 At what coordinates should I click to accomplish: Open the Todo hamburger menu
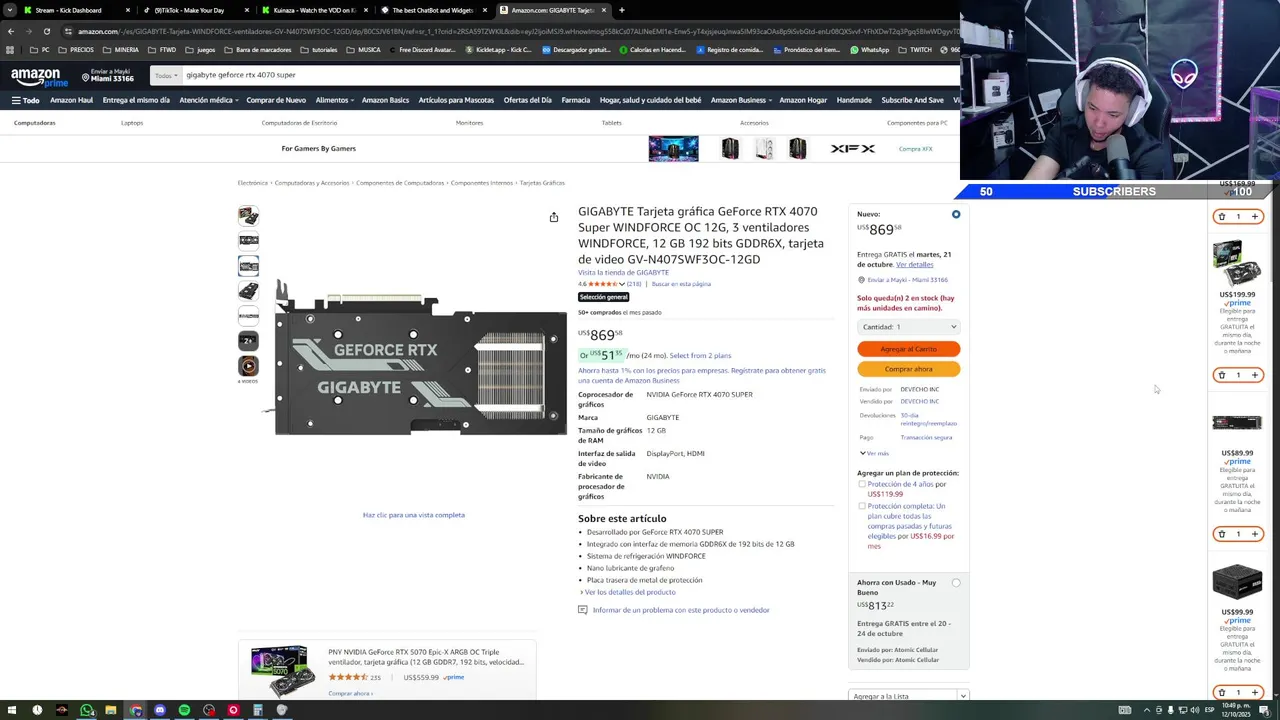pyautogui.click(x=25, y=100)
